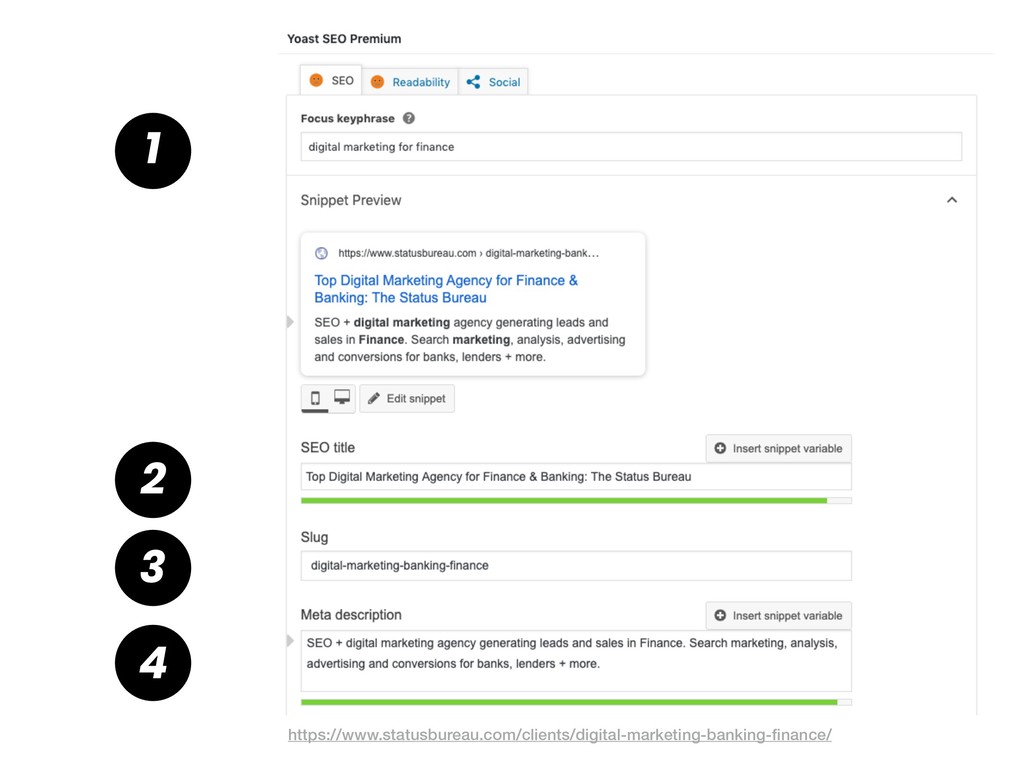Click into the Slug input field

pyautogui.click(x=576, y=566)
